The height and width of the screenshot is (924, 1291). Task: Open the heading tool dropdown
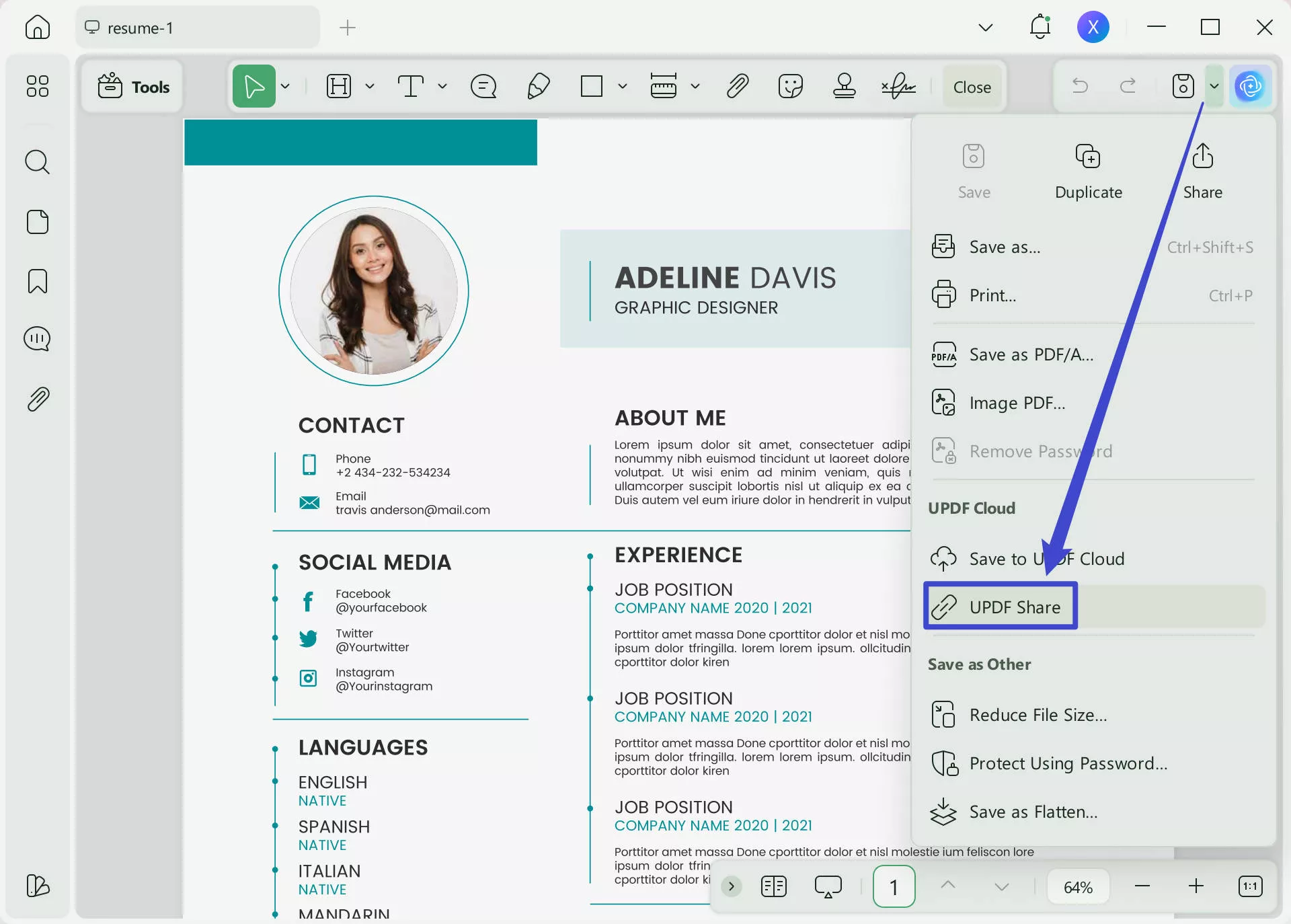click(x=369, y=86)
